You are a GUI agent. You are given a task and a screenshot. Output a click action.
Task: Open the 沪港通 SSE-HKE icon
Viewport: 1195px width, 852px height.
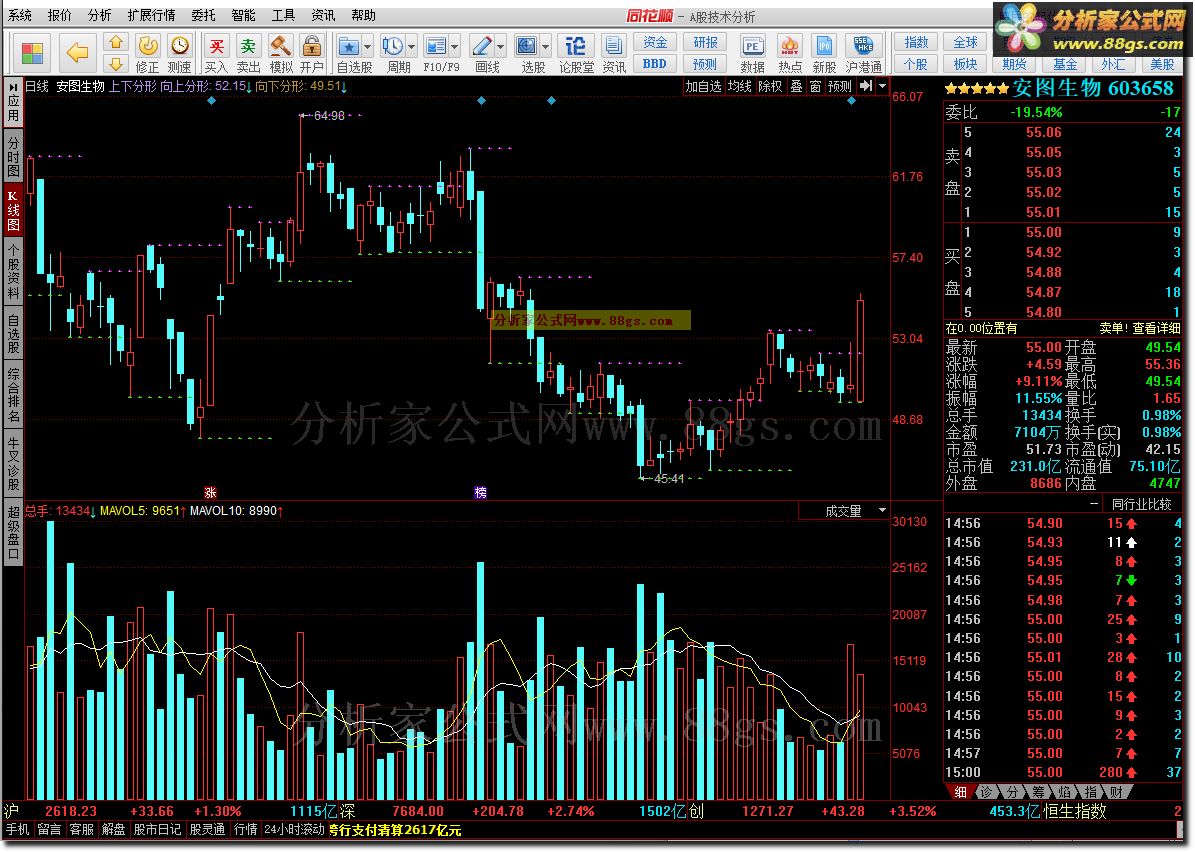863,53
